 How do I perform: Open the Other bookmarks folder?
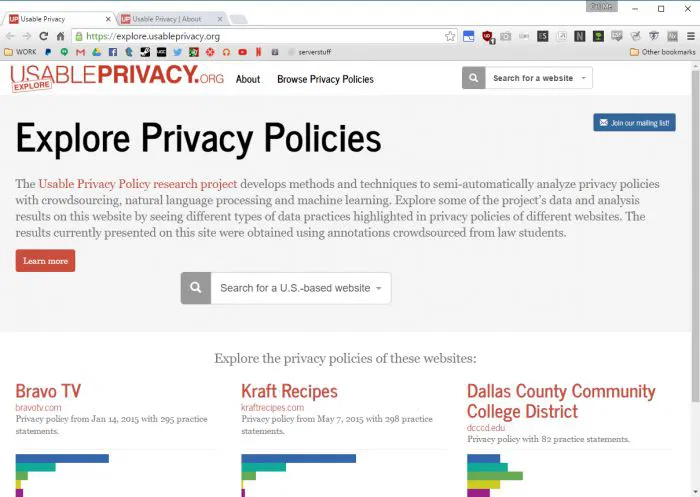(662, 52)
